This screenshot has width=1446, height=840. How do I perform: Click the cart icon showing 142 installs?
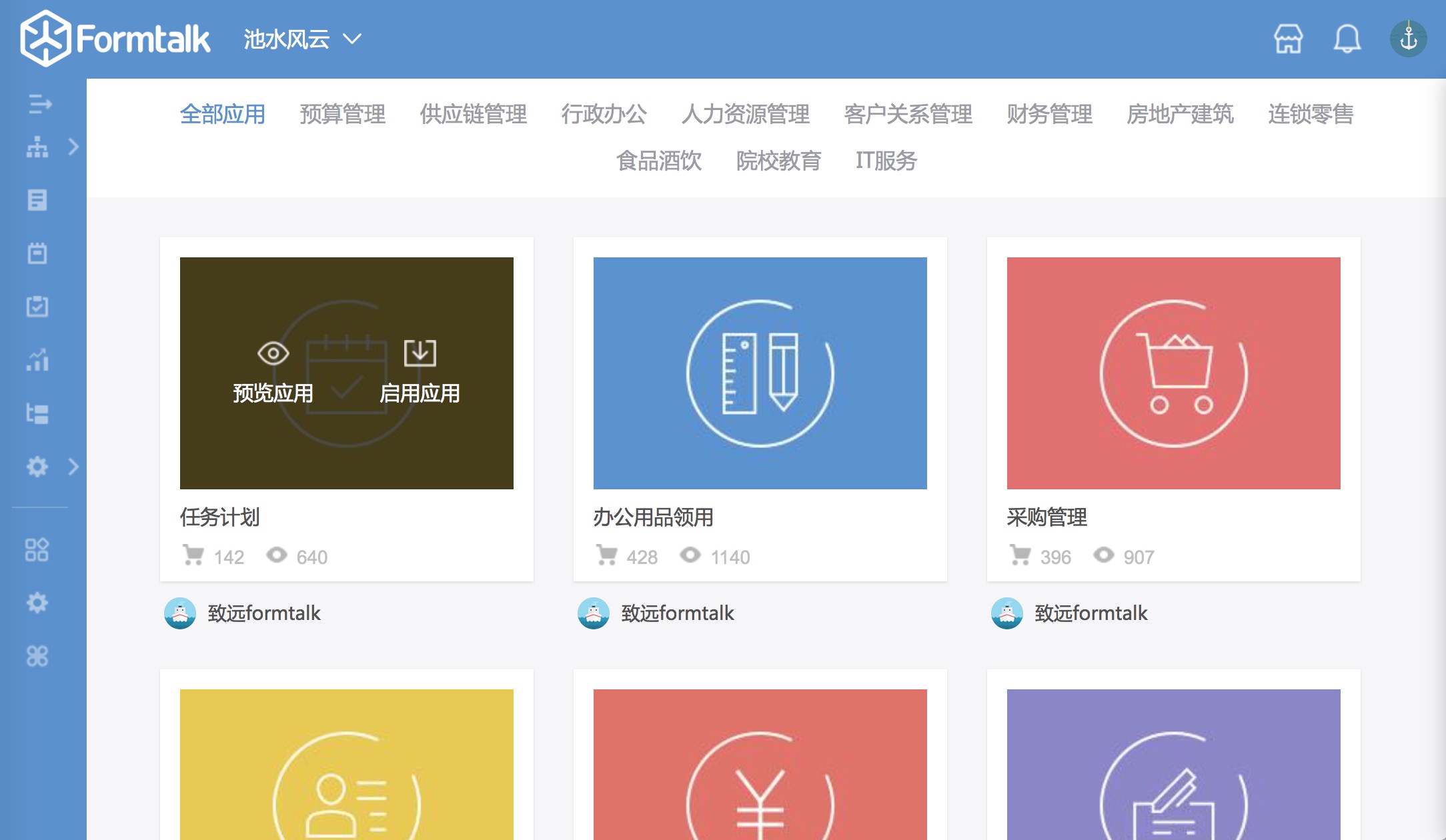pyautogui.click(x=193, y=555)
